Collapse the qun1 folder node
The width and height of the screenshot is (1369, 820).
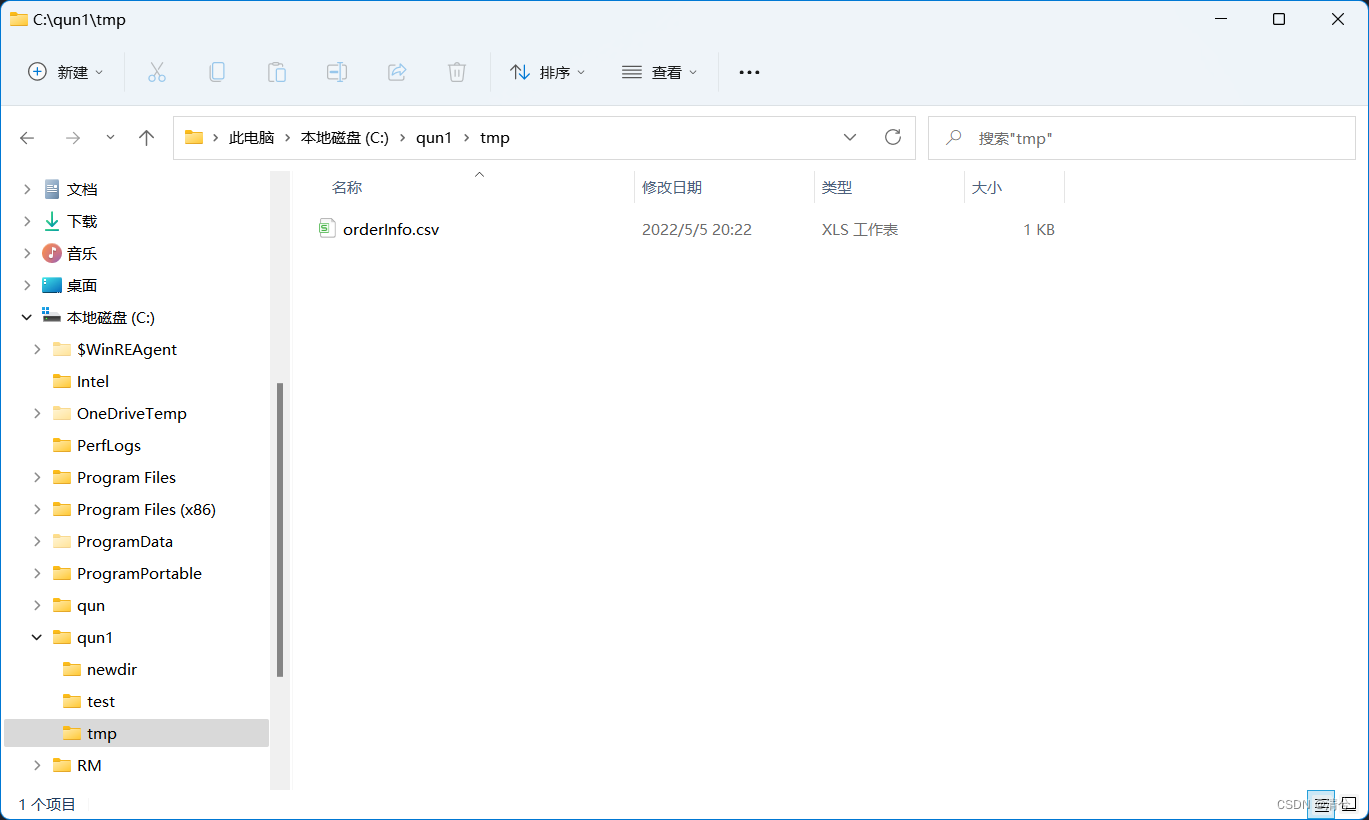point(37,637)
